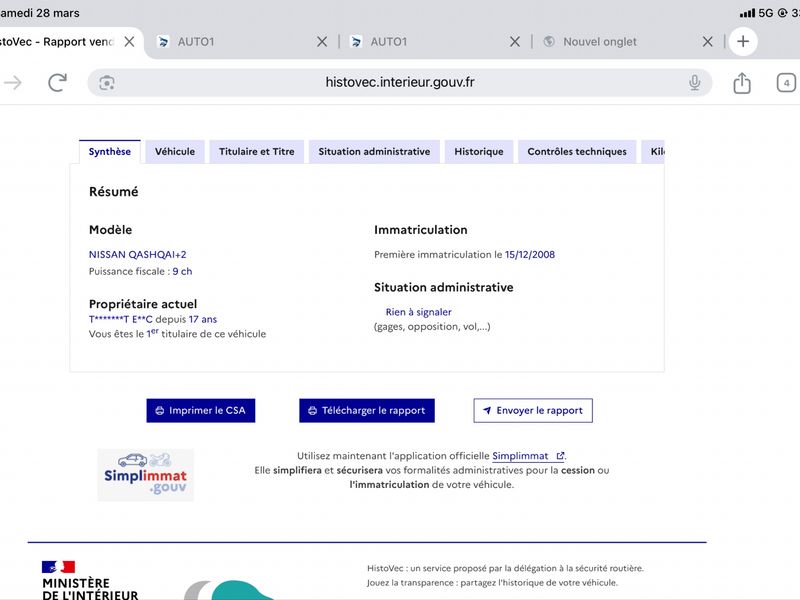Select the Synthèse tab
Screen dimensions: 800x600
[110, 152]
